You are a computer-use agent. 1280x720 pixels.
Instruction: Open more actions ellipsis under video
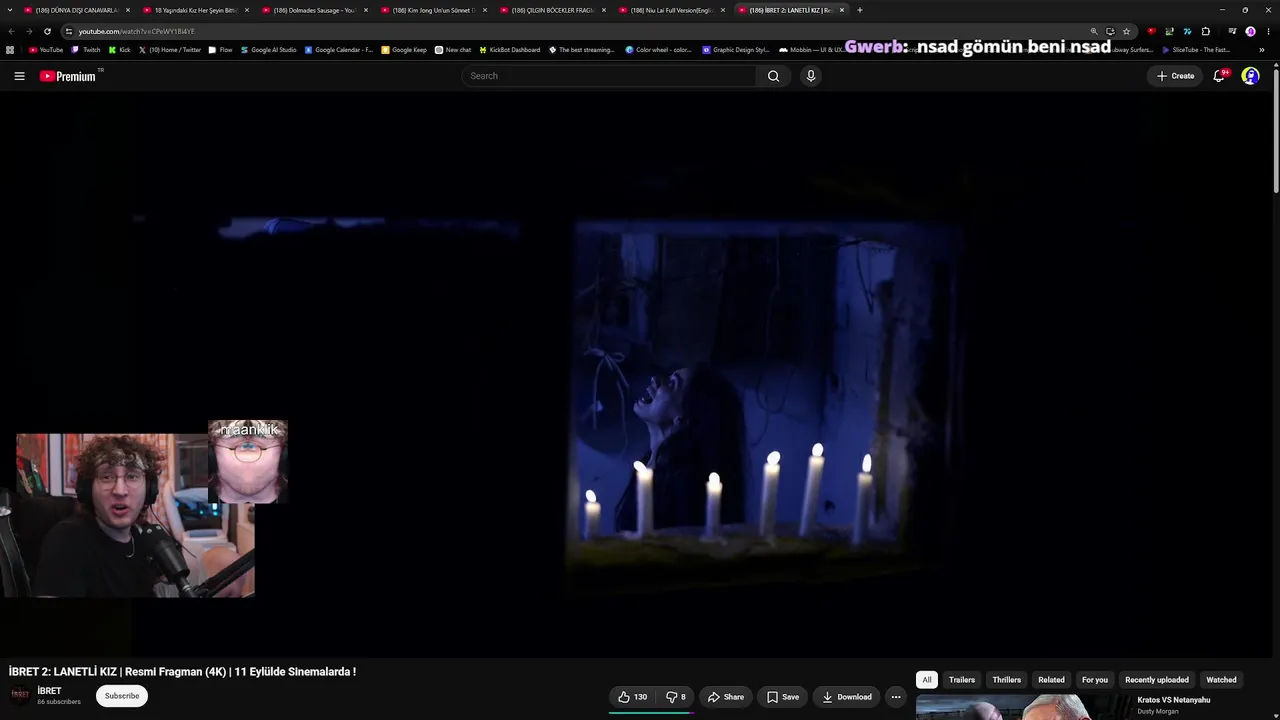point(896,697)
